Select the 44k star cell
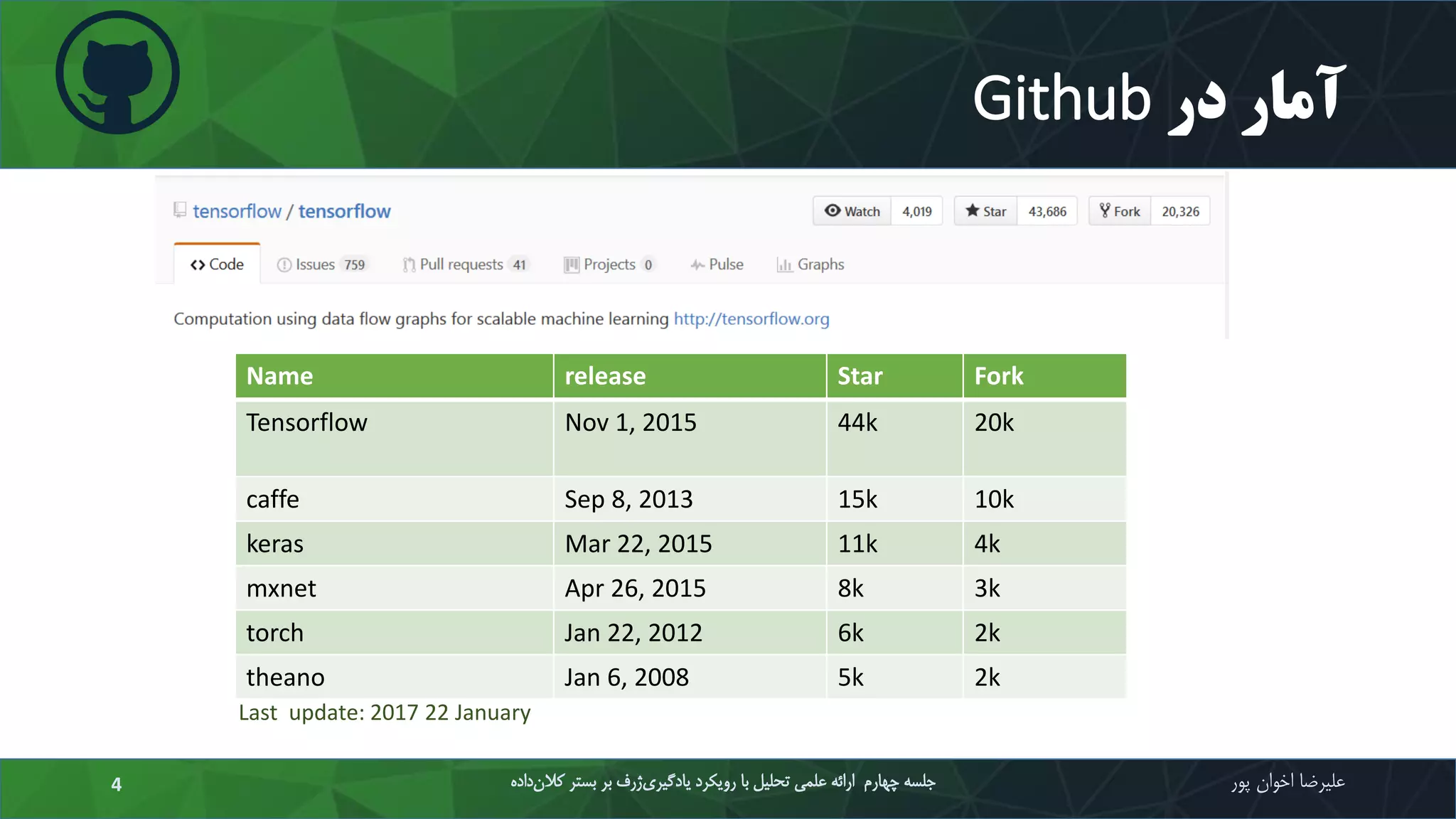 [x=894, y=438]
